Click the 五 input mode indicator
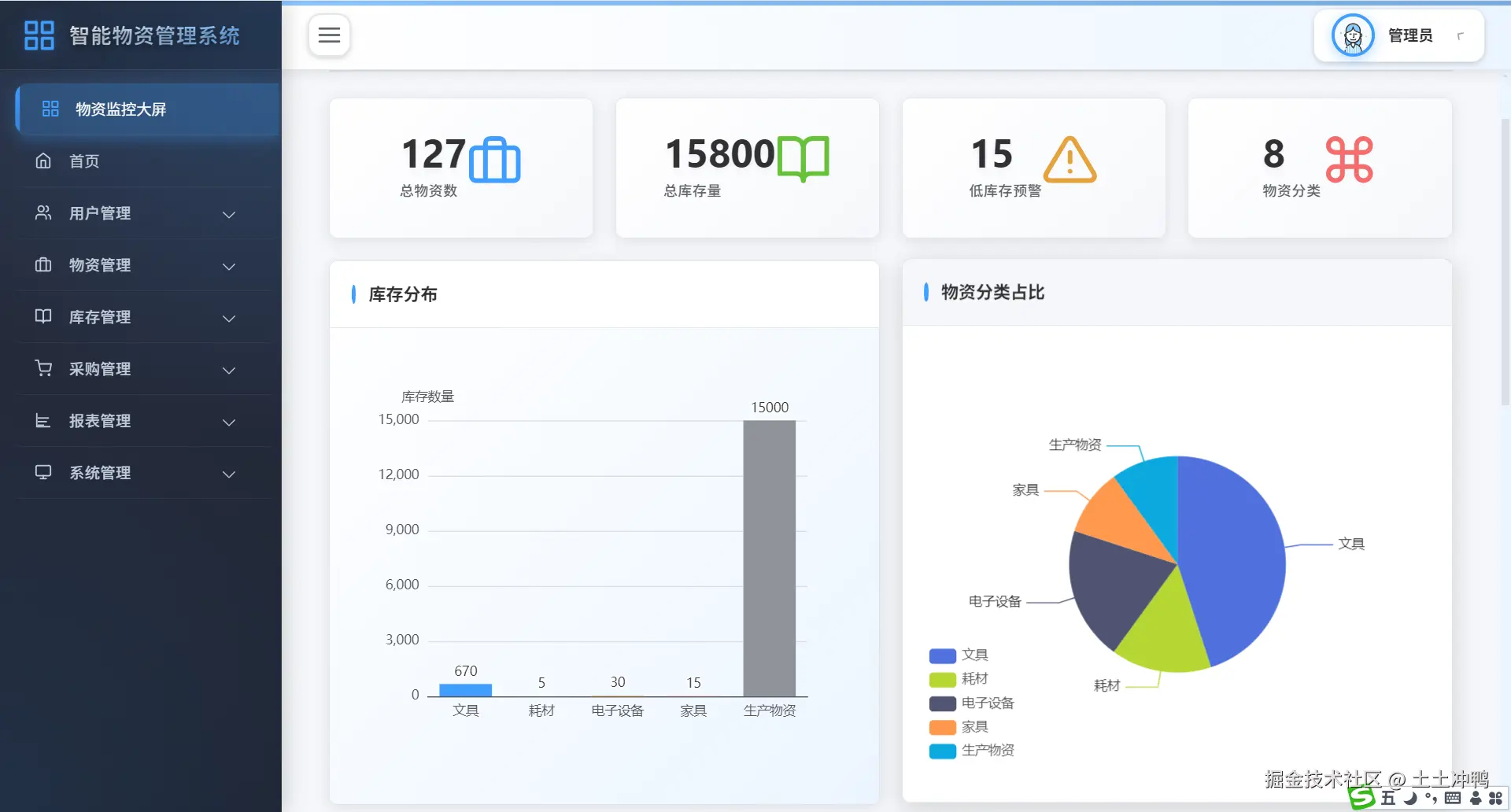 pos(1388,798)
